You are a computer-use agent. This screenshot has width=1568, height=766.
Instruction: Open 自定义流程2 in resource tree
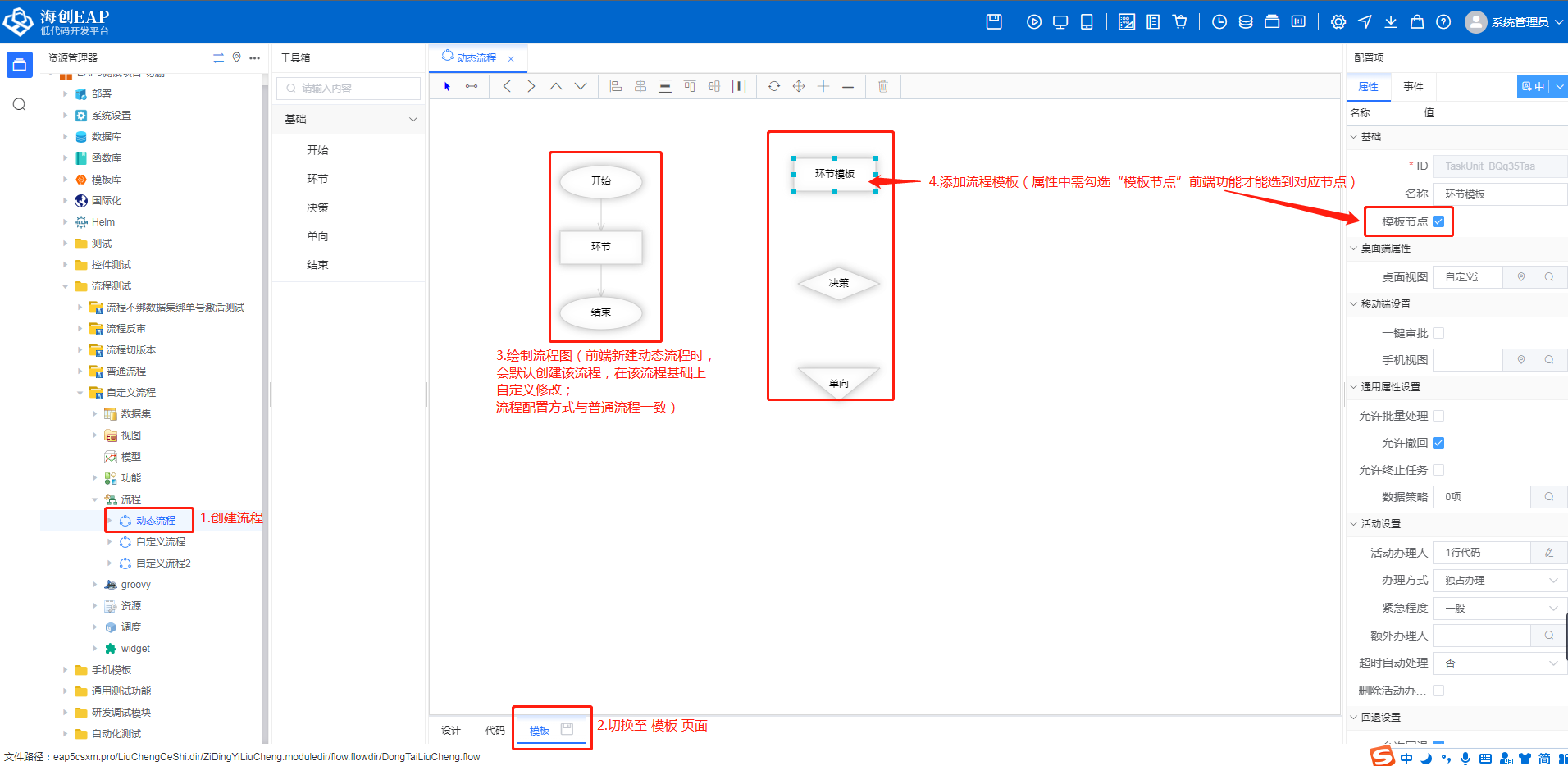162,563
